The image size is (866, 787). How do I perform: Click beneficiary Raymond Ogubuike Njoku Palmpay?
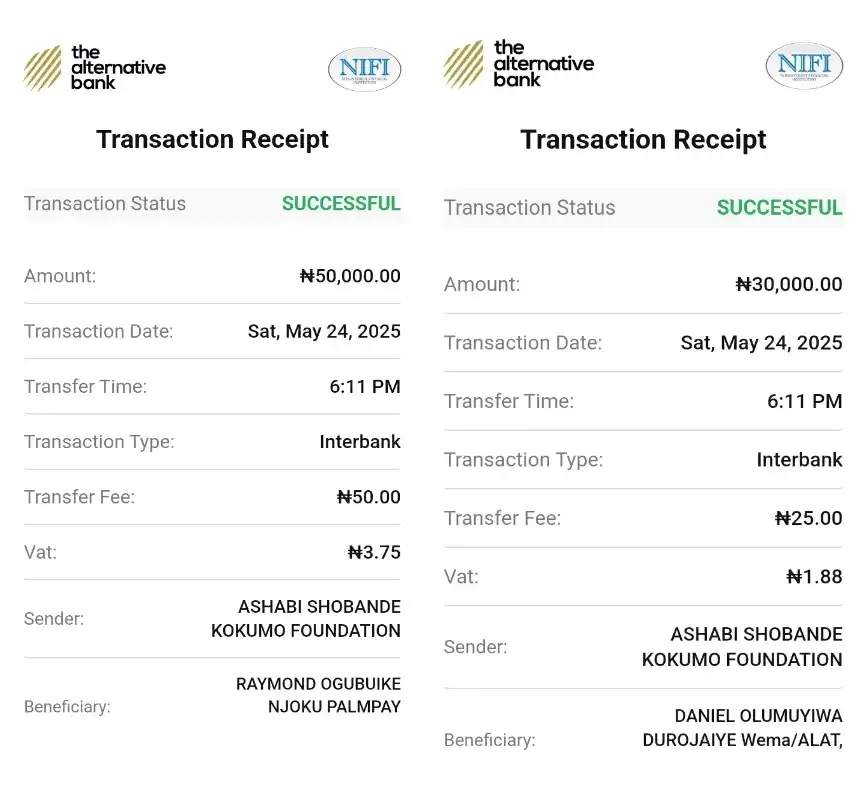pyautogui.click(x=318, y=695)
